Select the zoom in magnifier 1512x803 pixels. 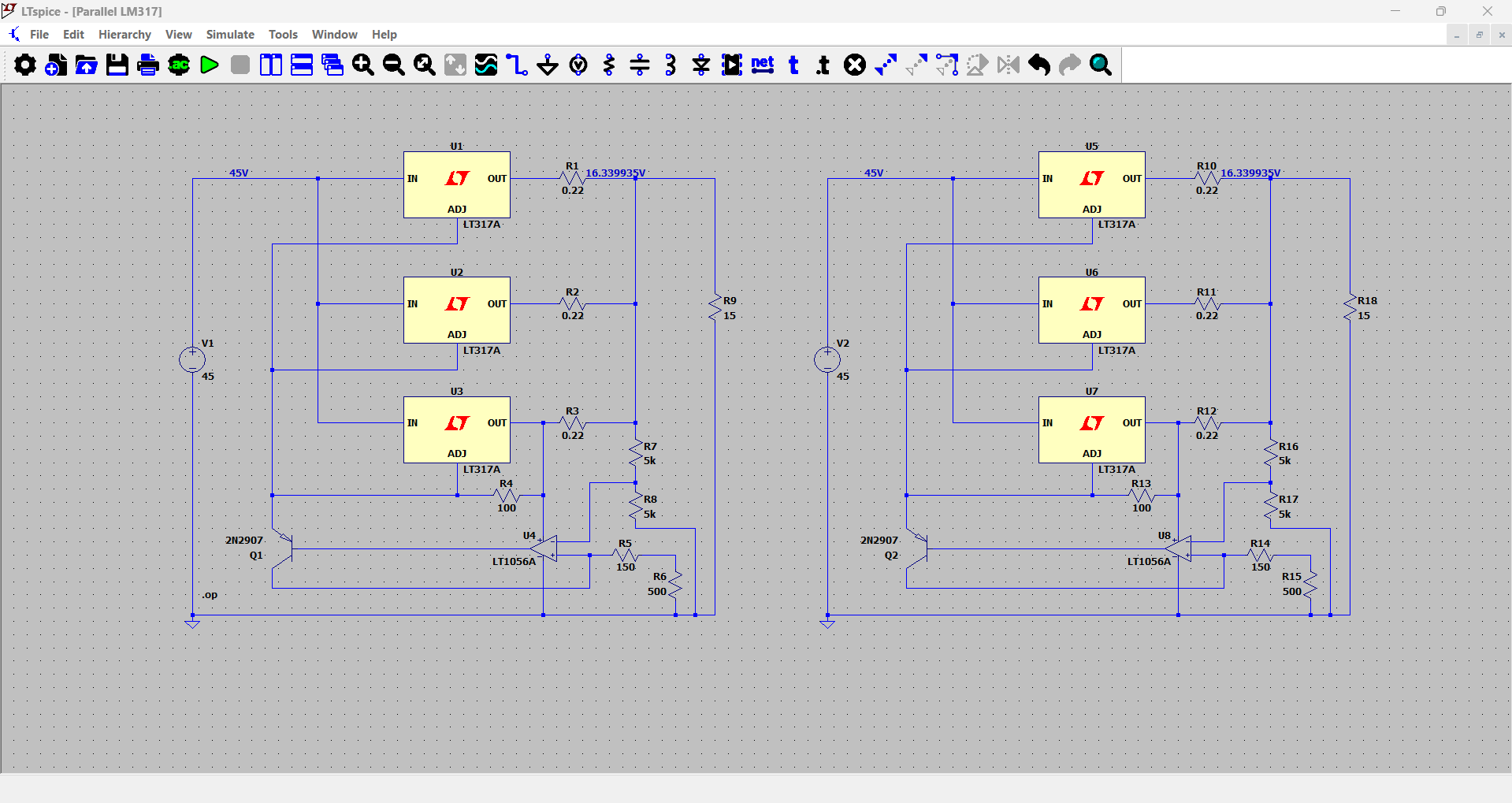(363, 65)
